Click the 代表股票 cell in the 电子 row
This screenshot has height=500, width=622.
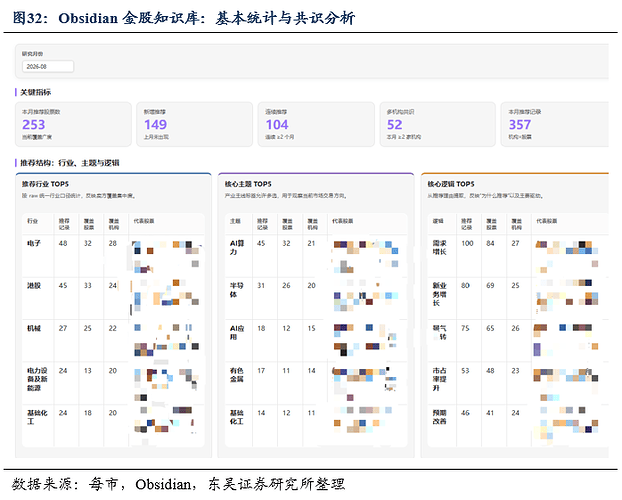point(167,256)
